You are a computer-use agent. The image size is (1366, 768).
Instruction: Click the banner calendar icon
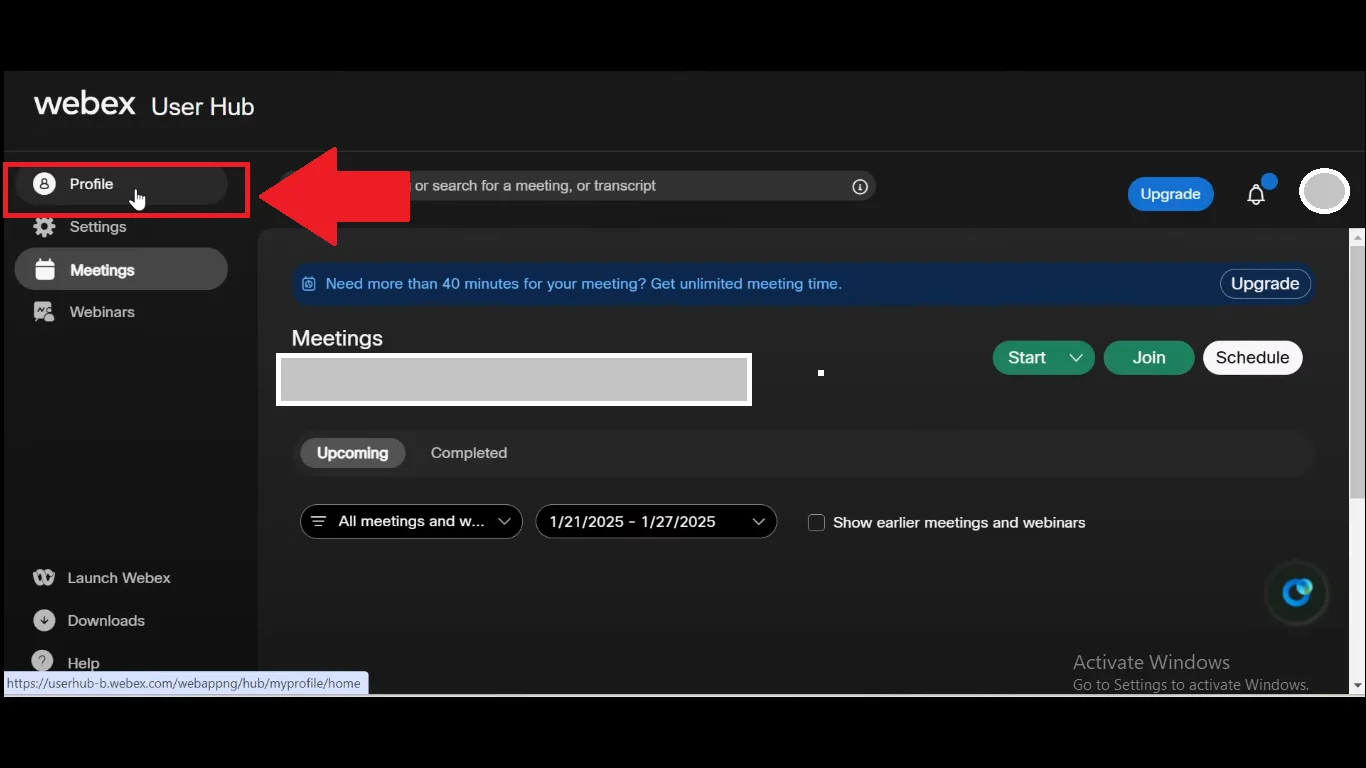pyautogui.click(x=309, y=284)
